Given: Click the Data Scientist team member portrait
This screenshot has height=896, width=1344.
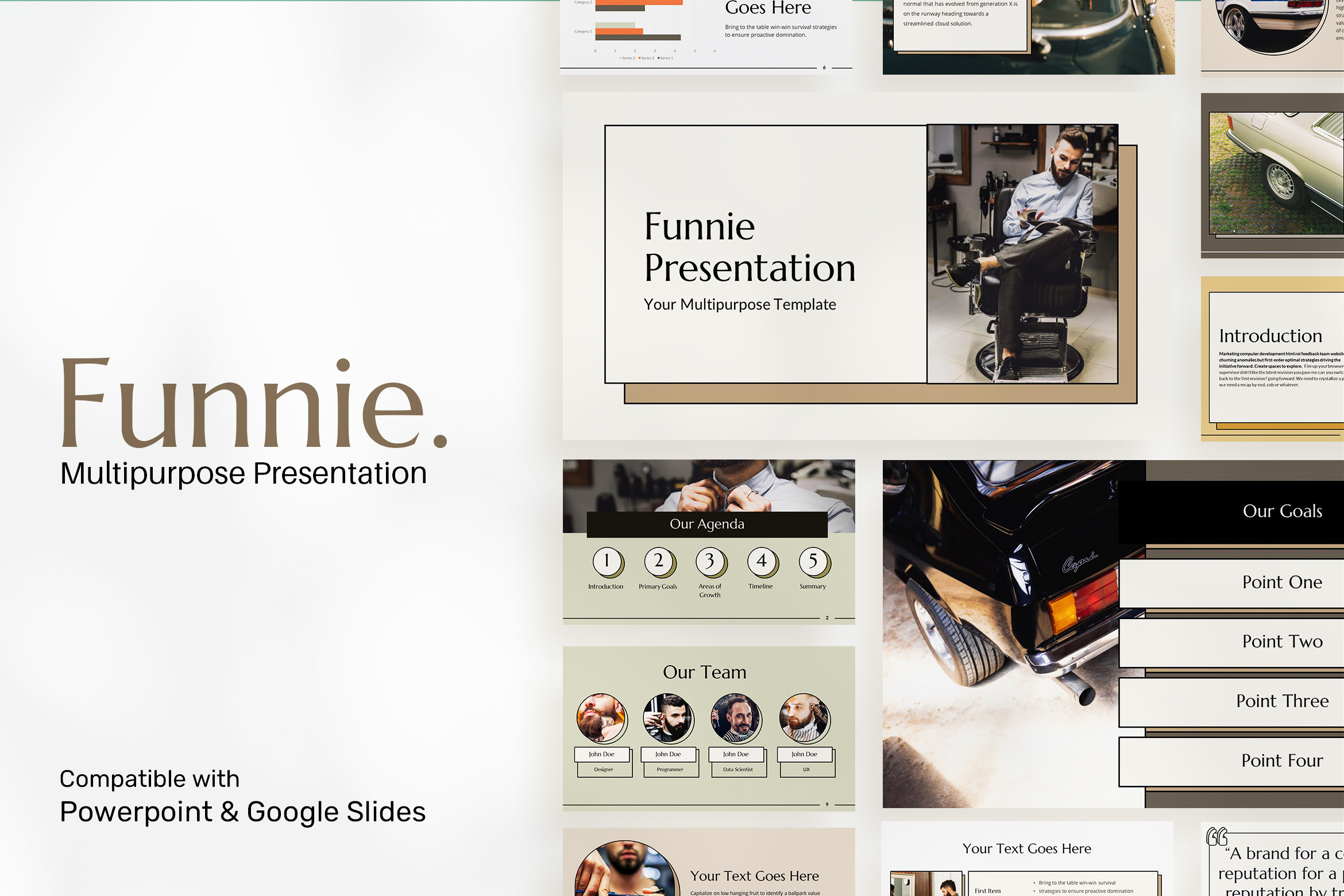Looking at the screenshot, I should [x=736, y=718].
